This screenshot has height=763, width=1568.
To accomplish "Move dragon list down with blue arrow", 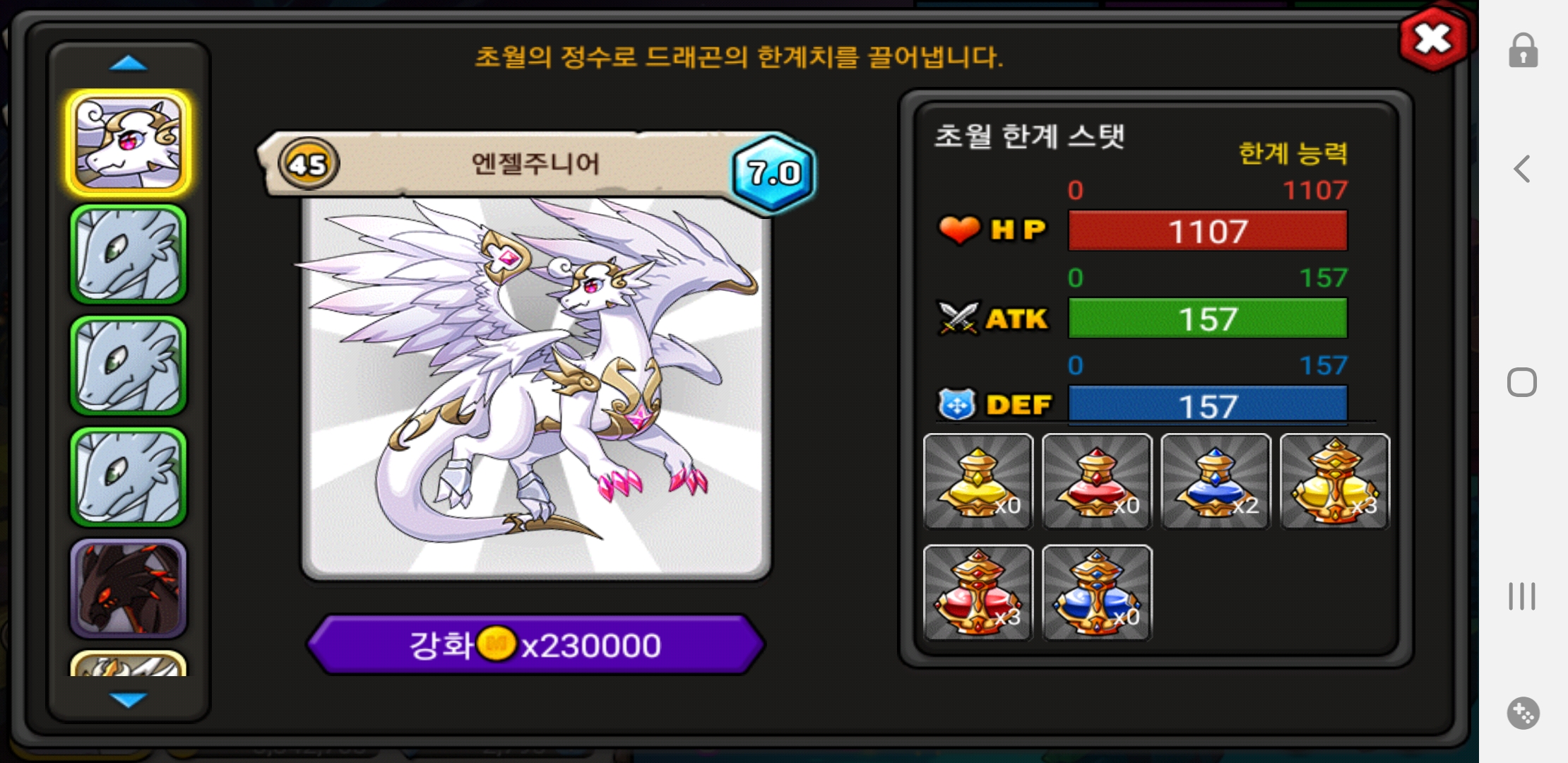I will (129, 699).
